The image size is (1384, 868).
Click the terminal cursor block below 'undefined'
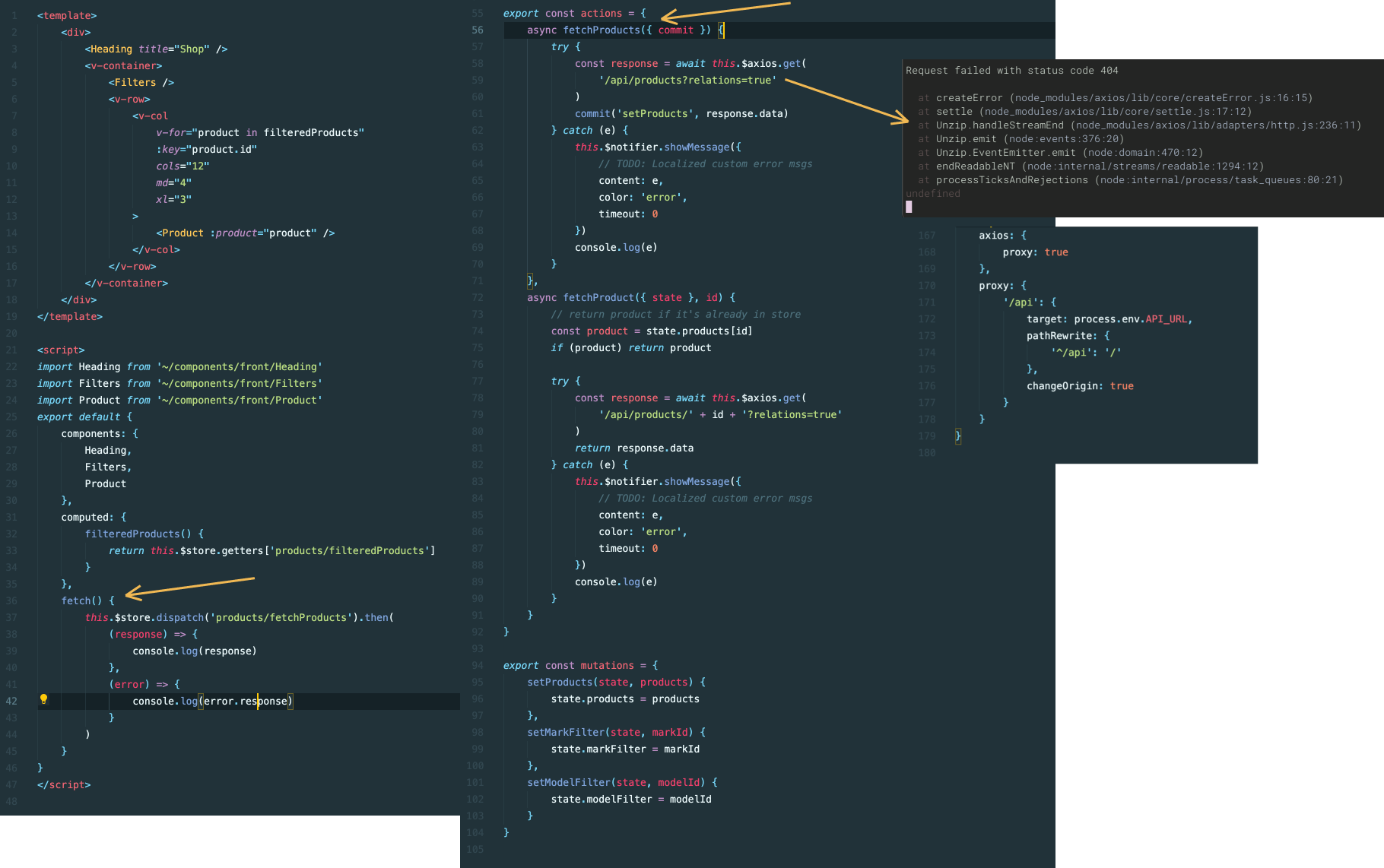click(909, 207)
